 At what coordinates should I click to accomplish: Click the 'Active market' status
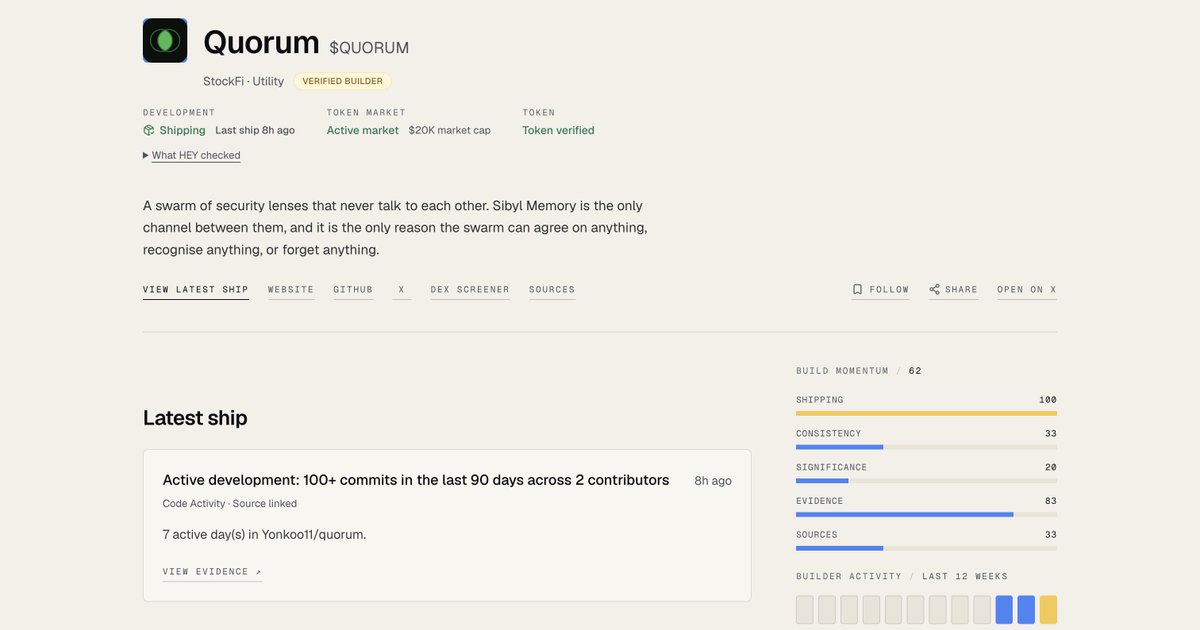coord(363,130)
